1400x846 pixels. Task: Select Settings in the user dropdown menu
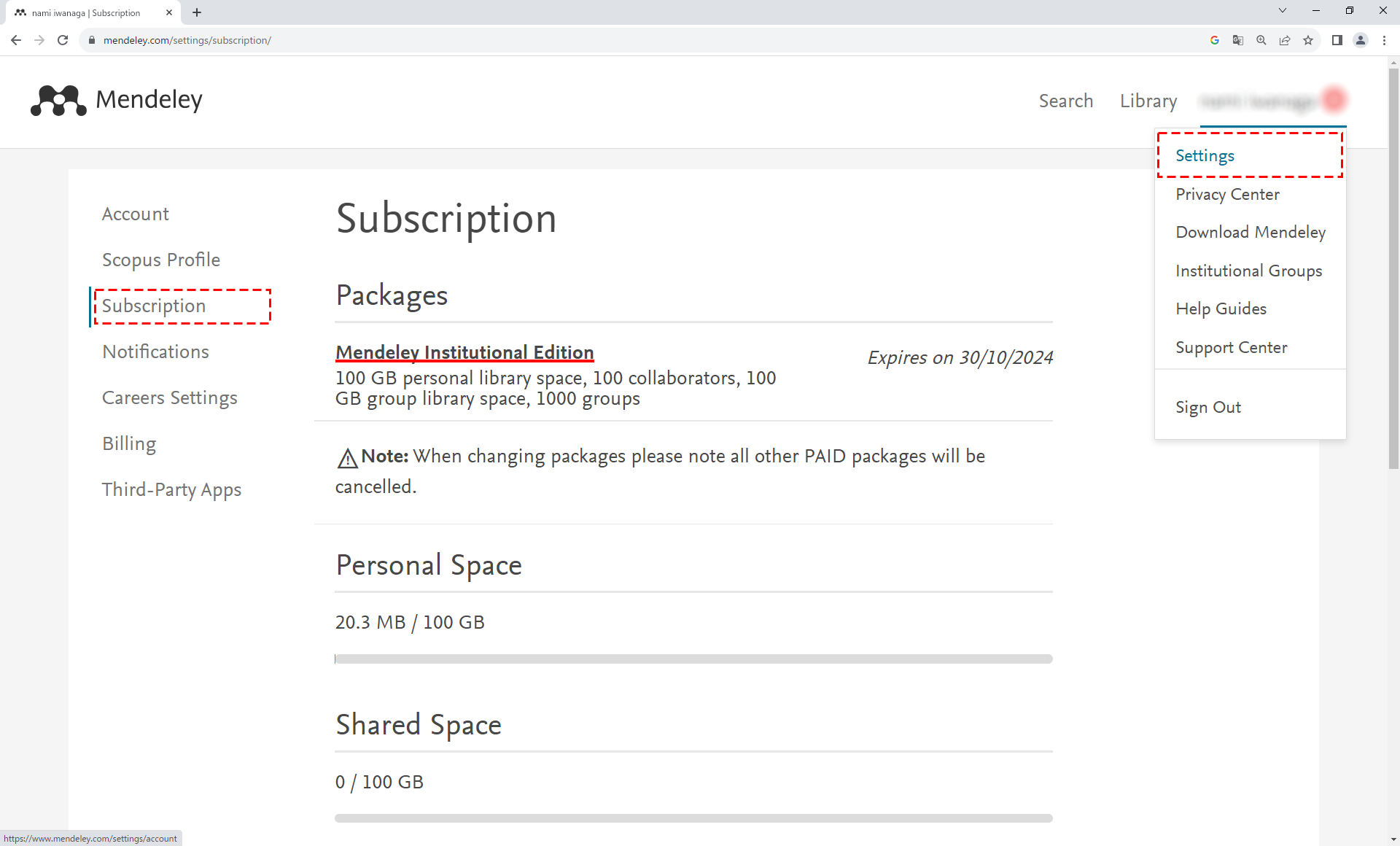click(1205, 155)
